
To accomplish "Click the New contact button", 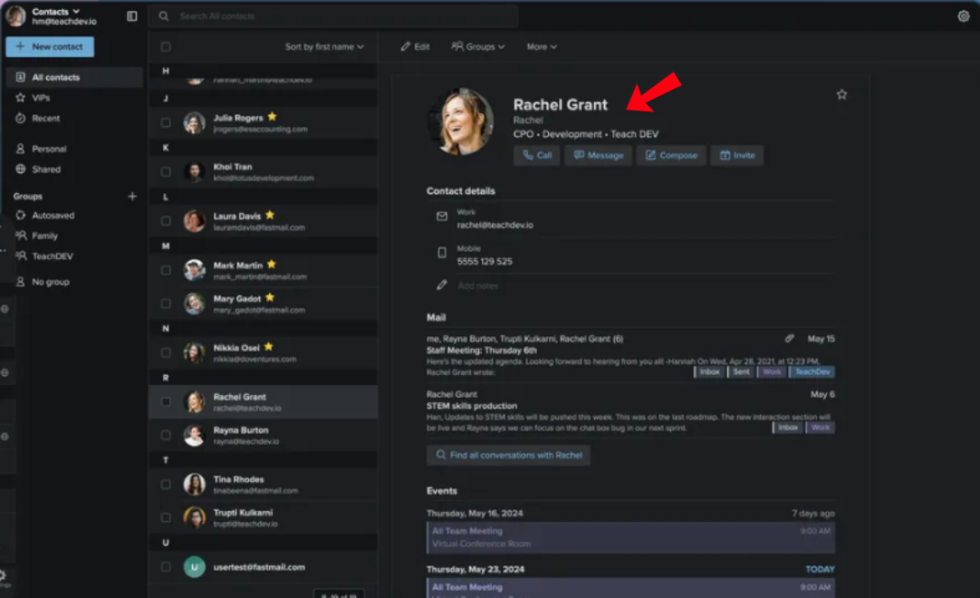I will pyautogui.click(x=49, y=46).
